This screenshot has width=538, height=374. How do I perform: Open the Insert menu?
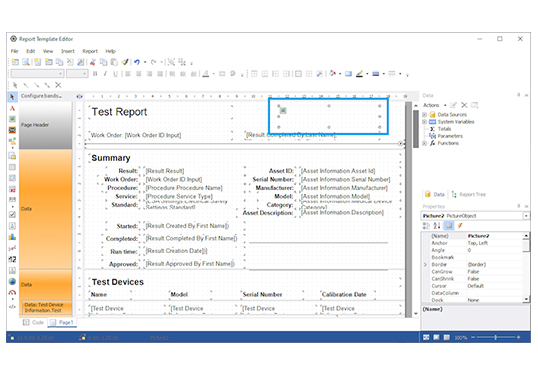click(x=68, y=51)
